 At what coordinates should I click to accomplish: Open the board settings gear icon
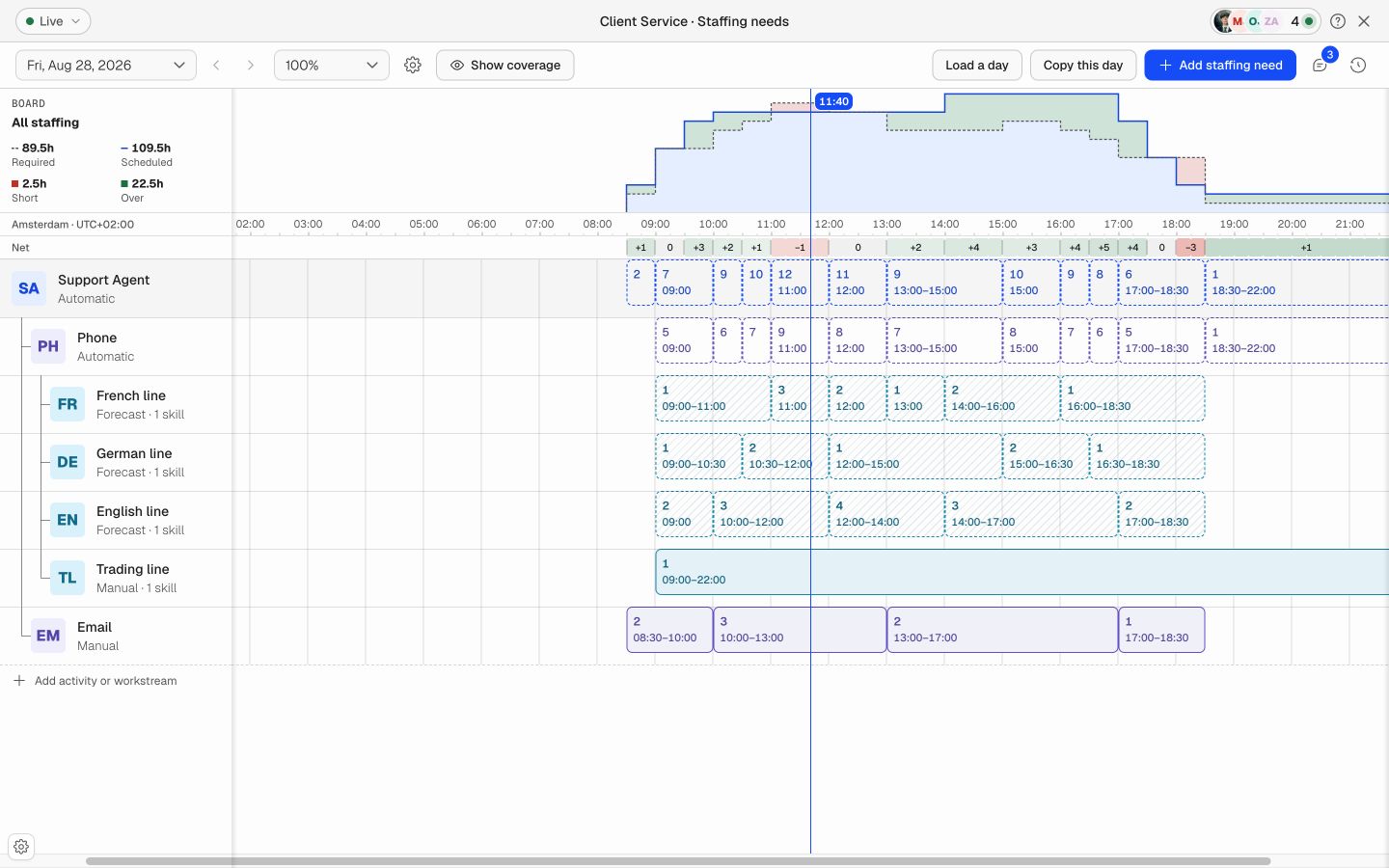coord(413,65)
